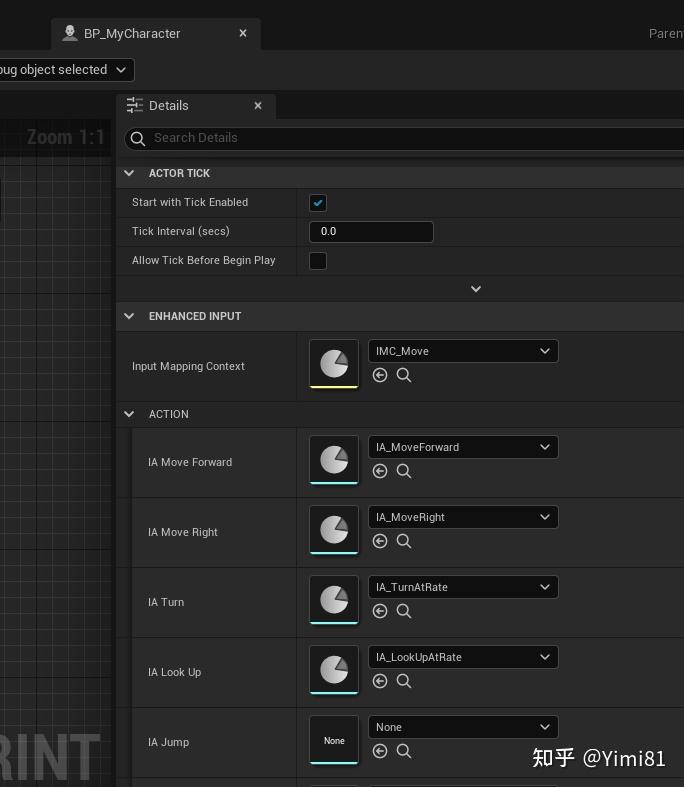Viewport: 684px width, 787px height.
Task: Click the IA Look Up asset thumbnail
Action: point(334,670)
